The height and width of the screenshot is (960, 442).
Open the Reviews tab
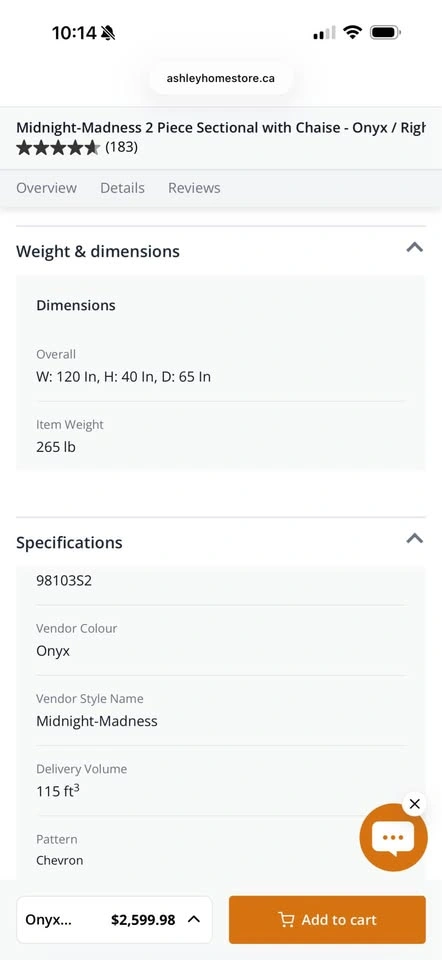[x=194, y=188]
